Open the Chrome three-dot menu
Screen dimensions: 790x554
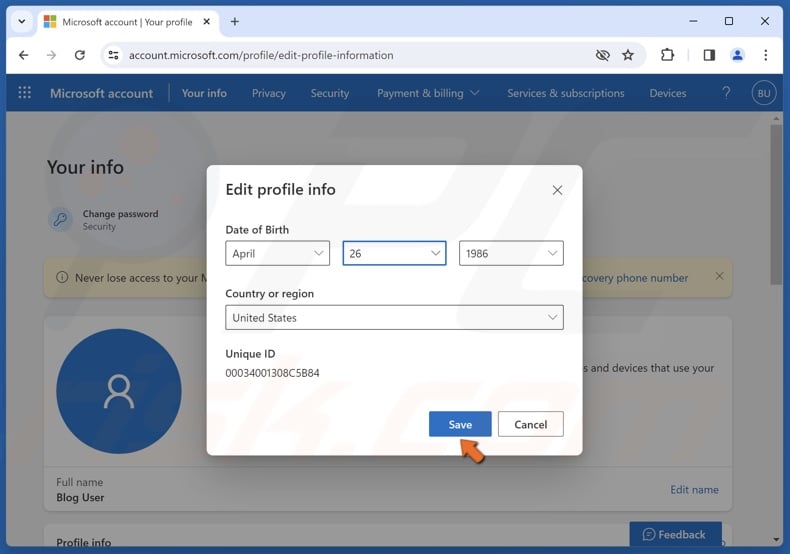click(765, 55)
